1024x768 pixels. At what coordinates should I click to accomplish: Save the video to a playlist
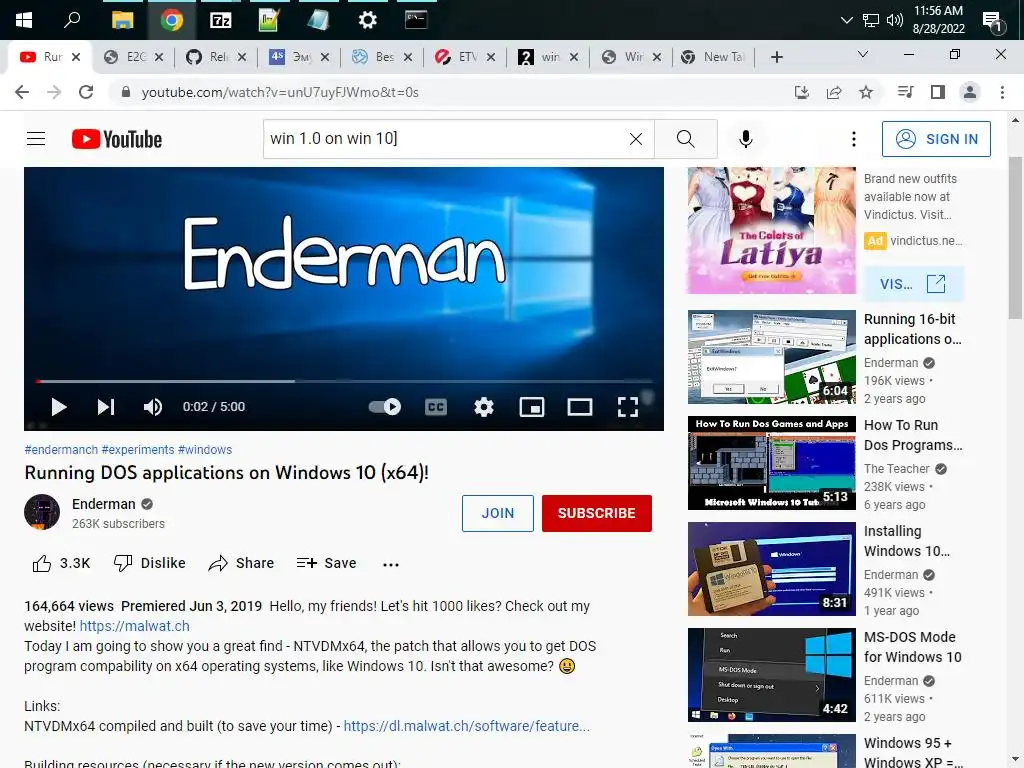pyautogui.click(x=327, y=563)
